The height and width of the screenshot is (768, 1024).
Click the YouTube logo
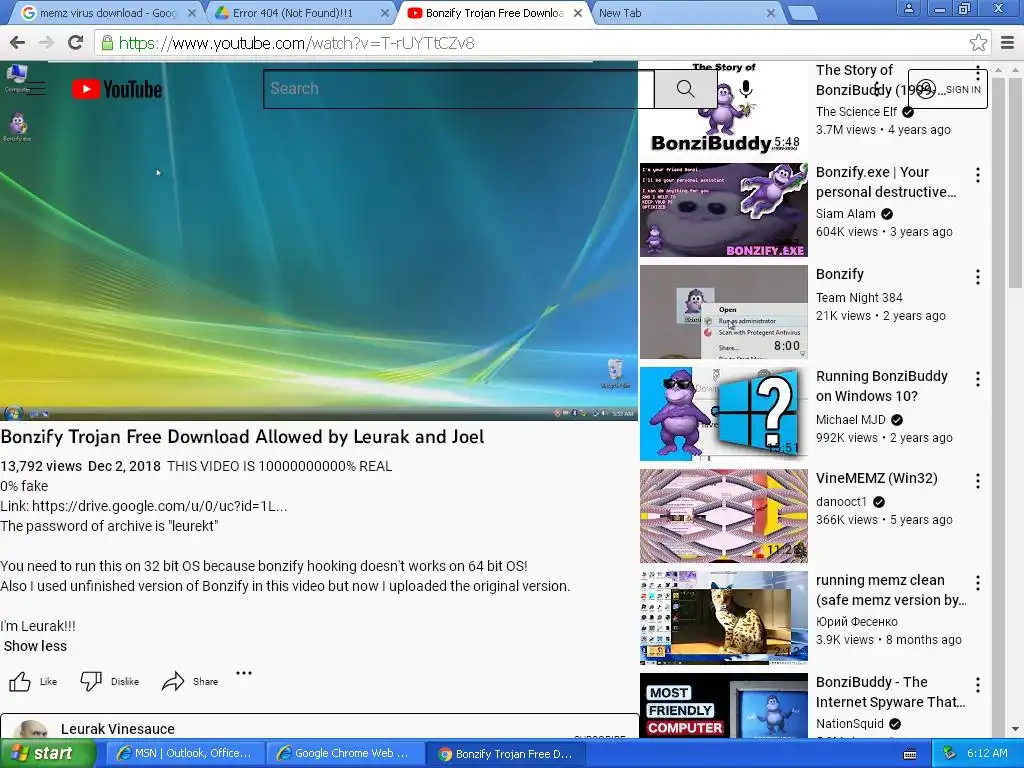(x=117, y=89)
